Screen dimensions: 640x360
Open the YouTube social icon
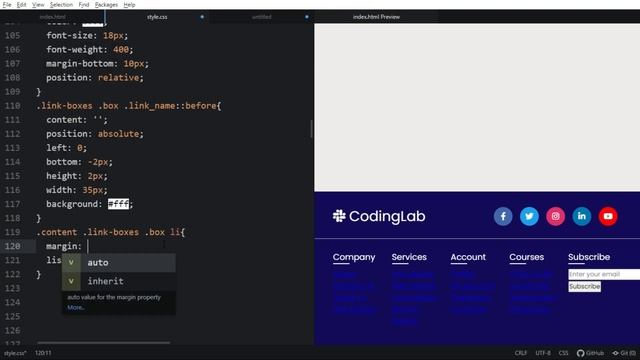click(608, 216)
